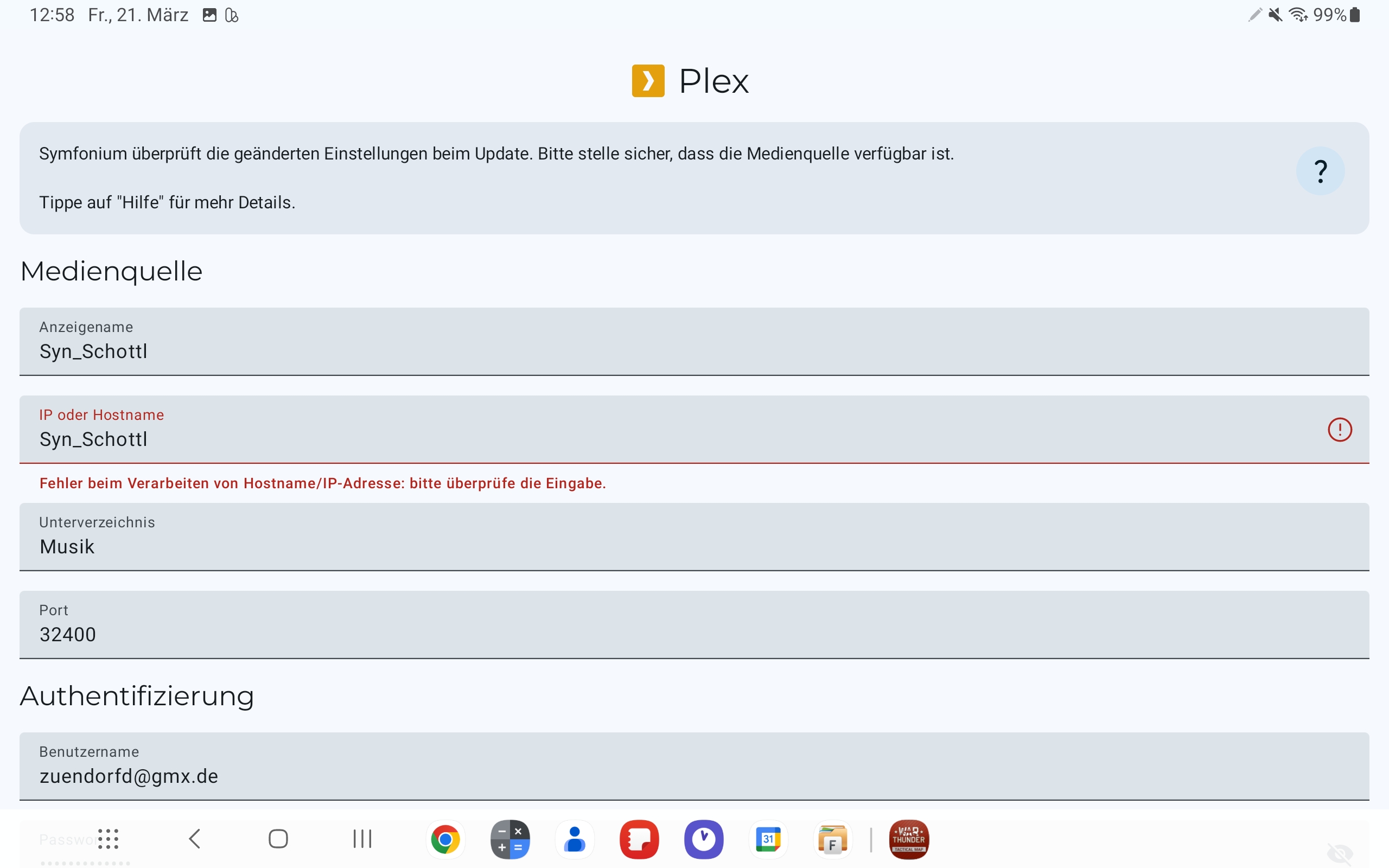Tap the home navigation button
The height and width of the screenshot is (868, 1389).
click(278, 839)
